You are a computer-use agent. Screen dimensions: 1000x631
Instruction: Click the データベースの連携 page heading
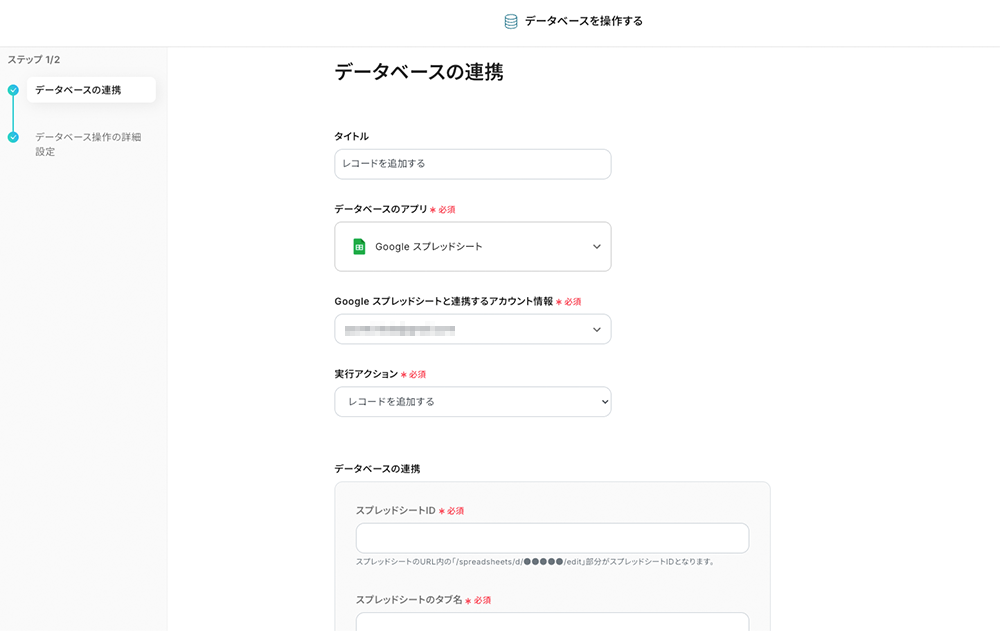[418, 72]
